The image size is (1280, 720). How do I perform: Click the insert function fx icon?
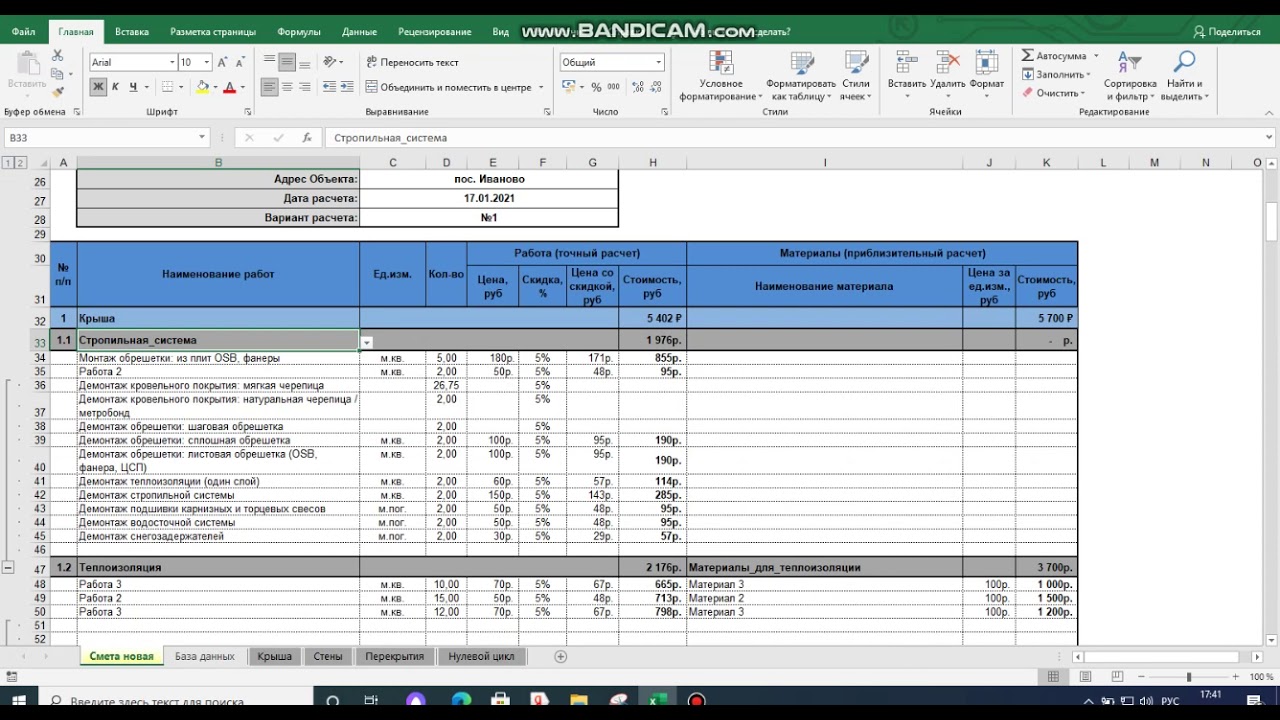click(x=306, y=138)
